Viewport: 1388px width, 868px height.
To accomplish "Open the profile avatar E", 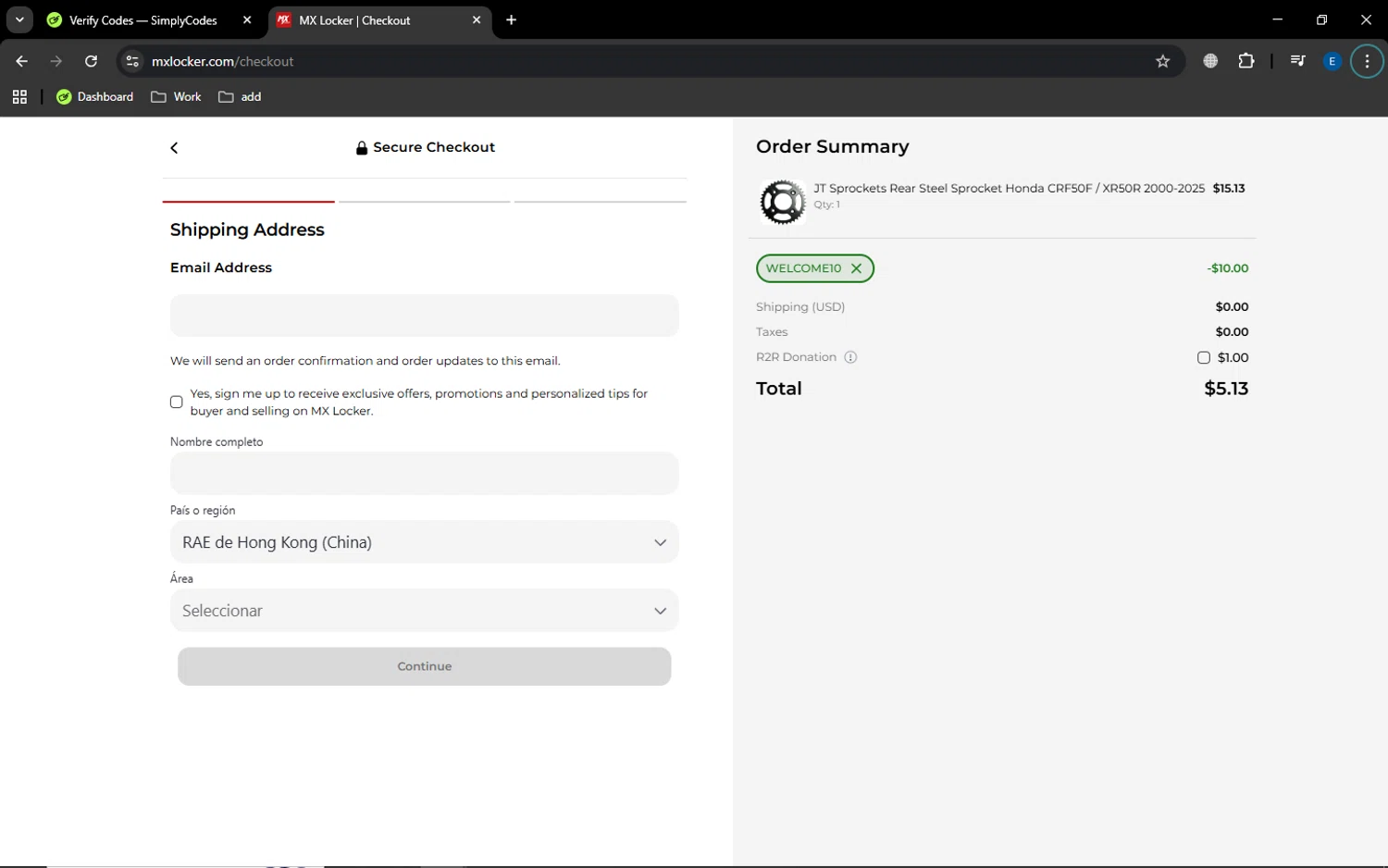I will click(x=1332, y=61).
